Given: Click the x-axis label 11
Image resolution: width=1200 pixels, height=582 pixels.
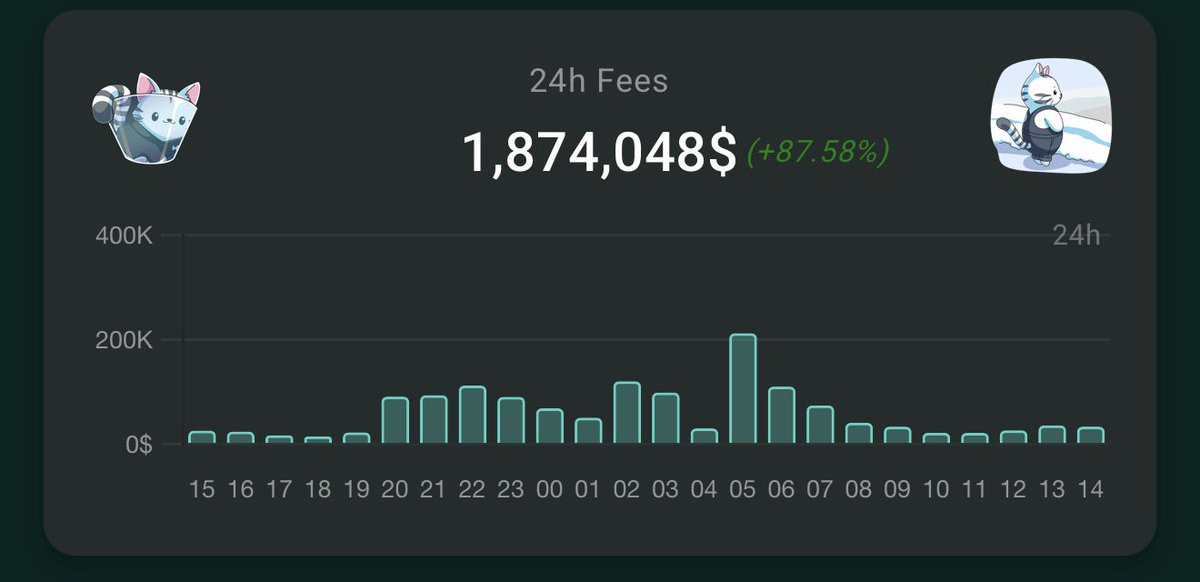Looking at the screenshot, I should pyautogui.click(x=975, y=490).
